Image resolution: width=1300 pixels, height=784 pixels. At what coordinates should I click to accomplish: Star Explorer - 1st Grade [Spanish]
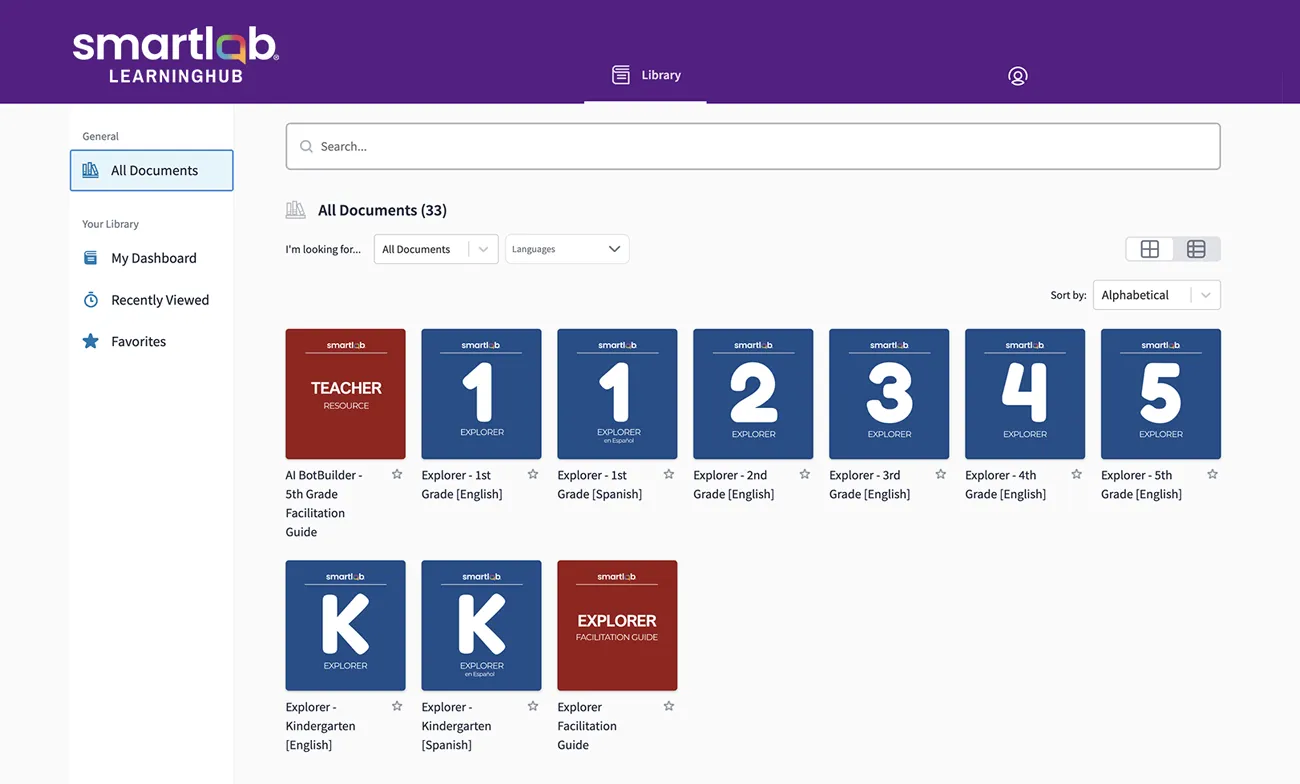point(669,474)
